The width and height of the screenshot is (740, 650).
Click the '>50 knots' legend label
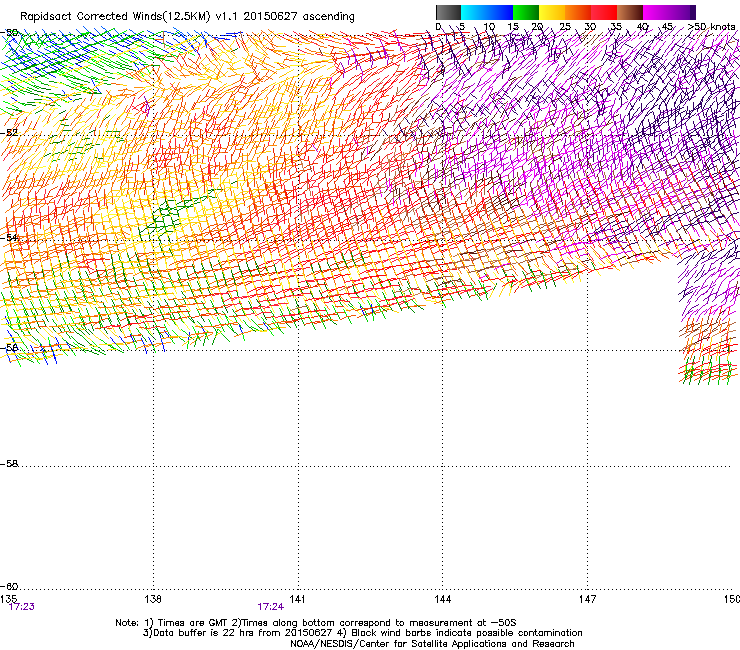pyautogui.click(x=711, y=27)
